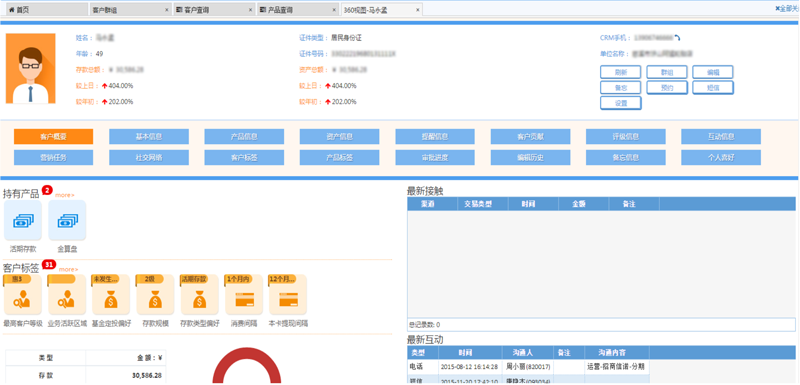Select the 基本信息 section
Viewport: 800px width, 385px height.
148,137
